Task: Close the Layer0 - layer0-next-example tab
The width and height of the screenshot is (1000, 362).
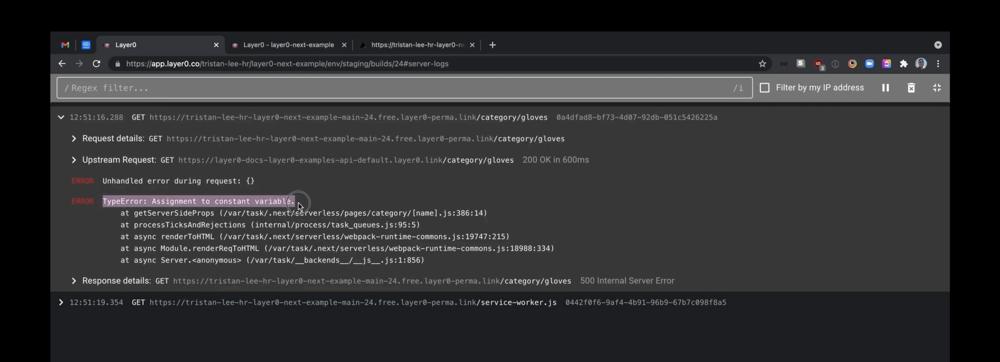Action: [344, 45]
